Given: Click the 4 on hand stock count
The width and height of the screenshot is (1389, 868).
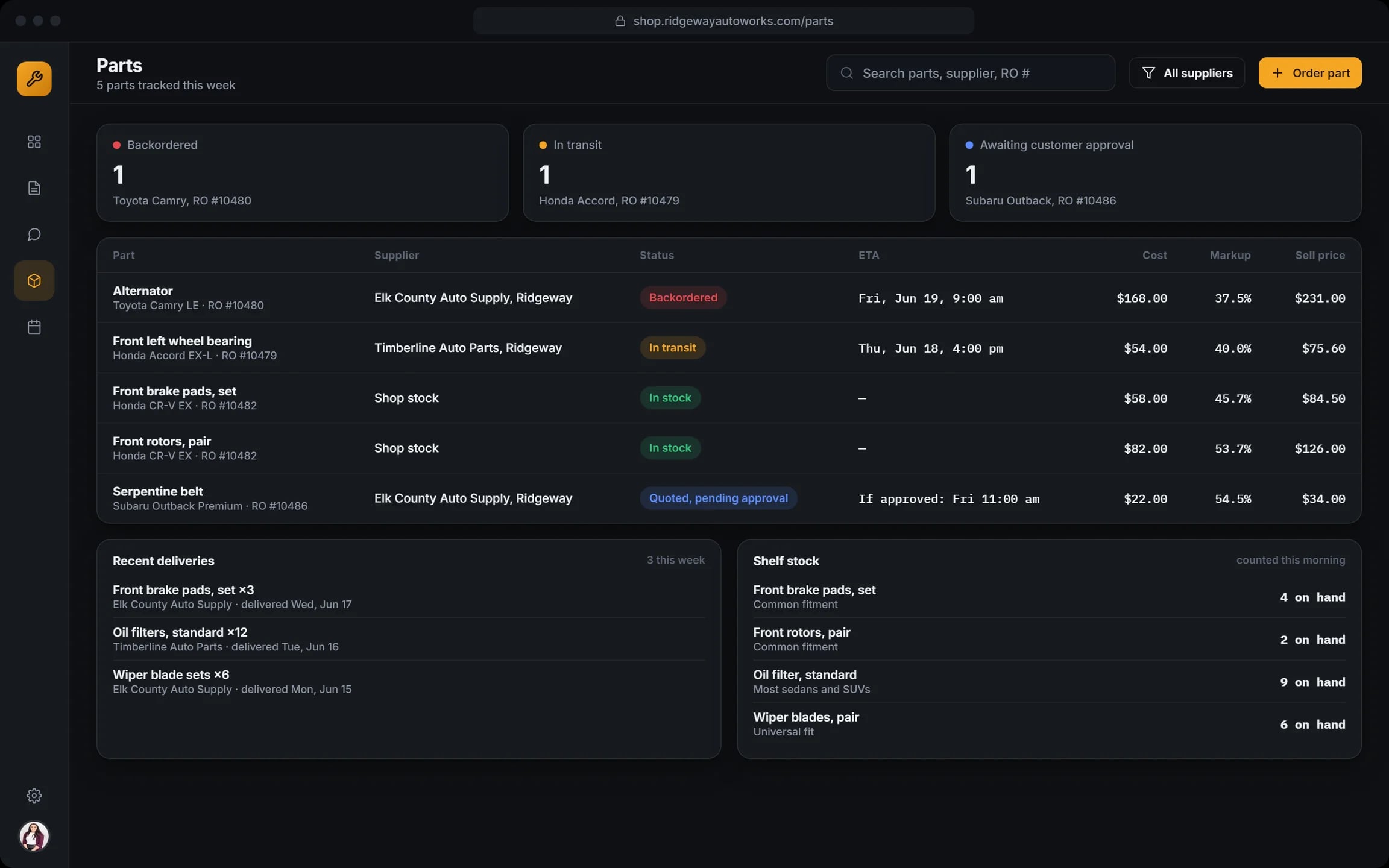Looking at the screenshot, I should [x=1312, y=597].
